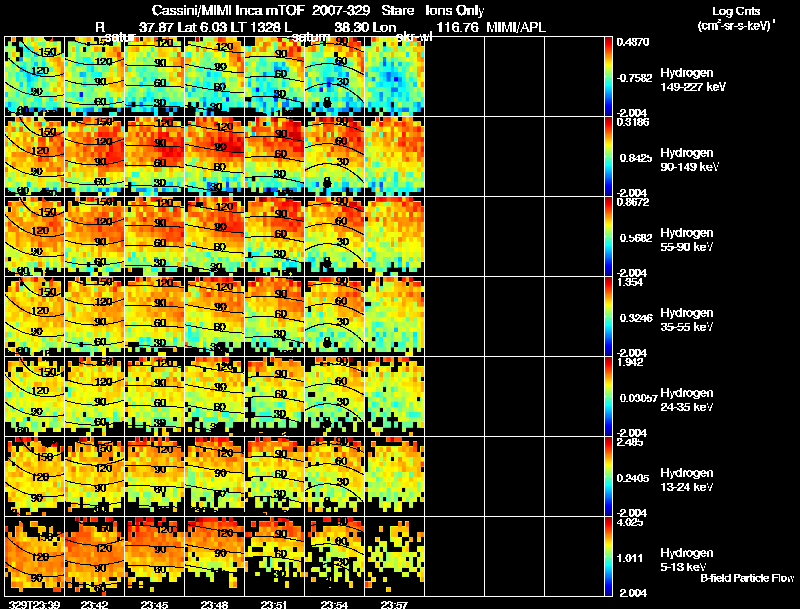
Task: Click Saturn's black marker in 149-227 keV 23:54 panel
Action: coord(327,103)
